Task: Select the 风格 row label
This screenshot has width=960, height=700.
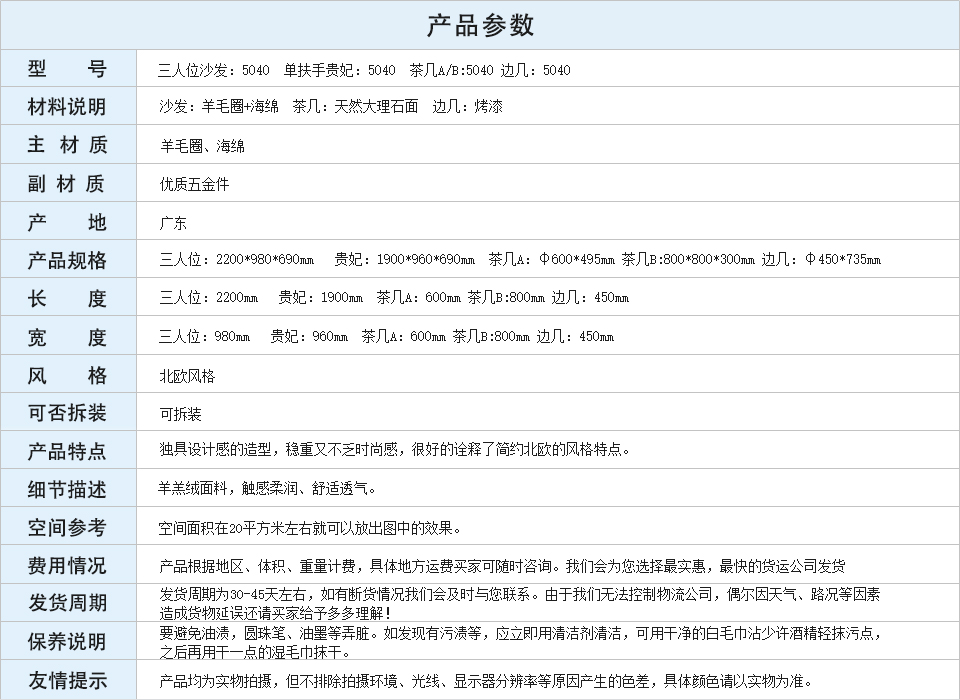Action: [x=67, y=375]
